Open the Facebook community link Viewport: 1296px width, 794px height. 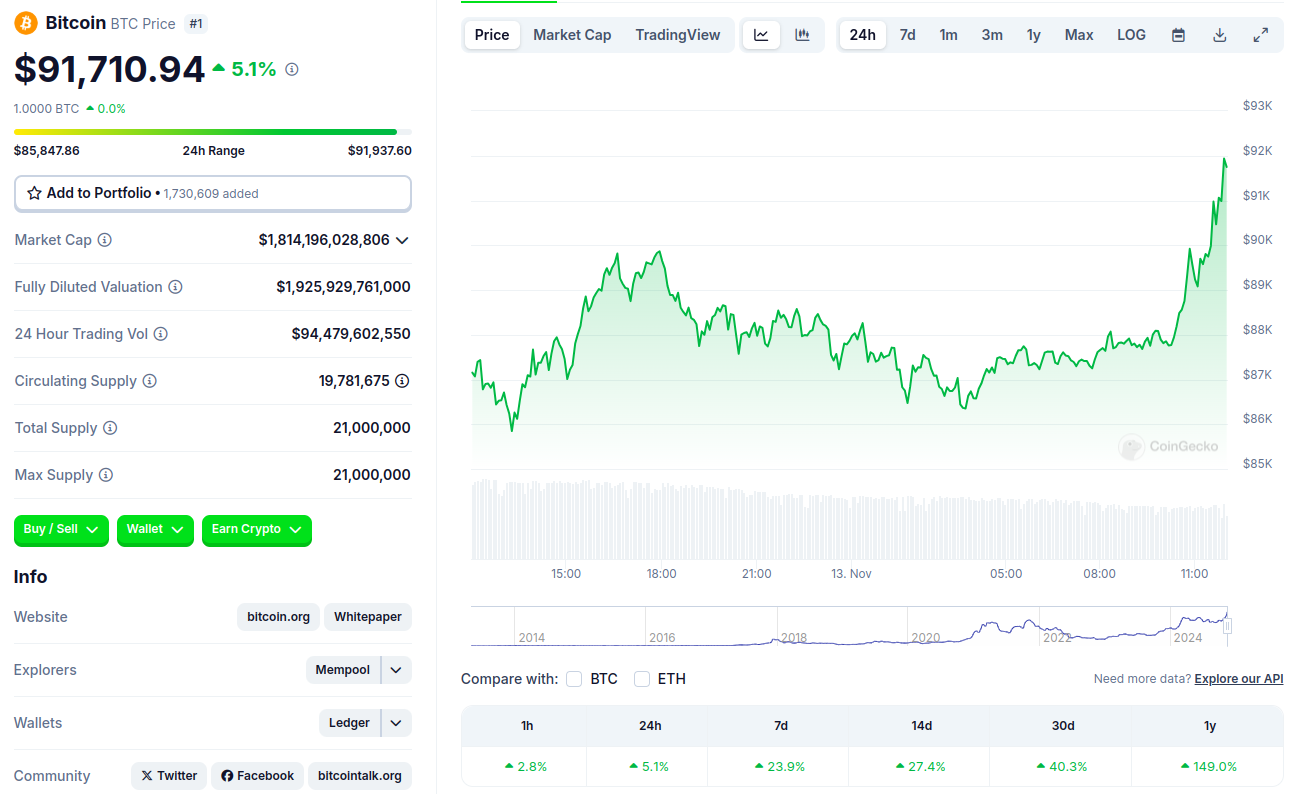tap(257, 776)
